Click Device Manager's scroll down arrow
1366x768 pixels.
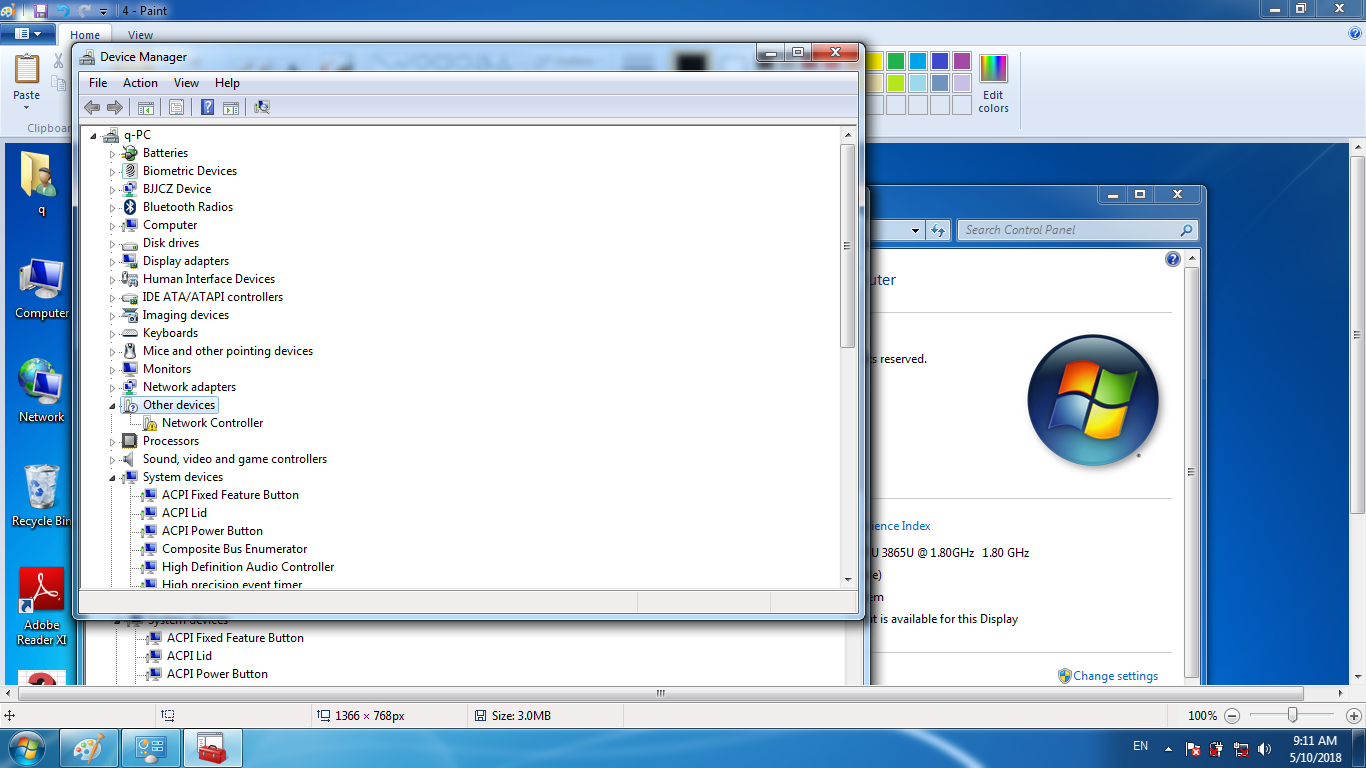click(848, 579)
